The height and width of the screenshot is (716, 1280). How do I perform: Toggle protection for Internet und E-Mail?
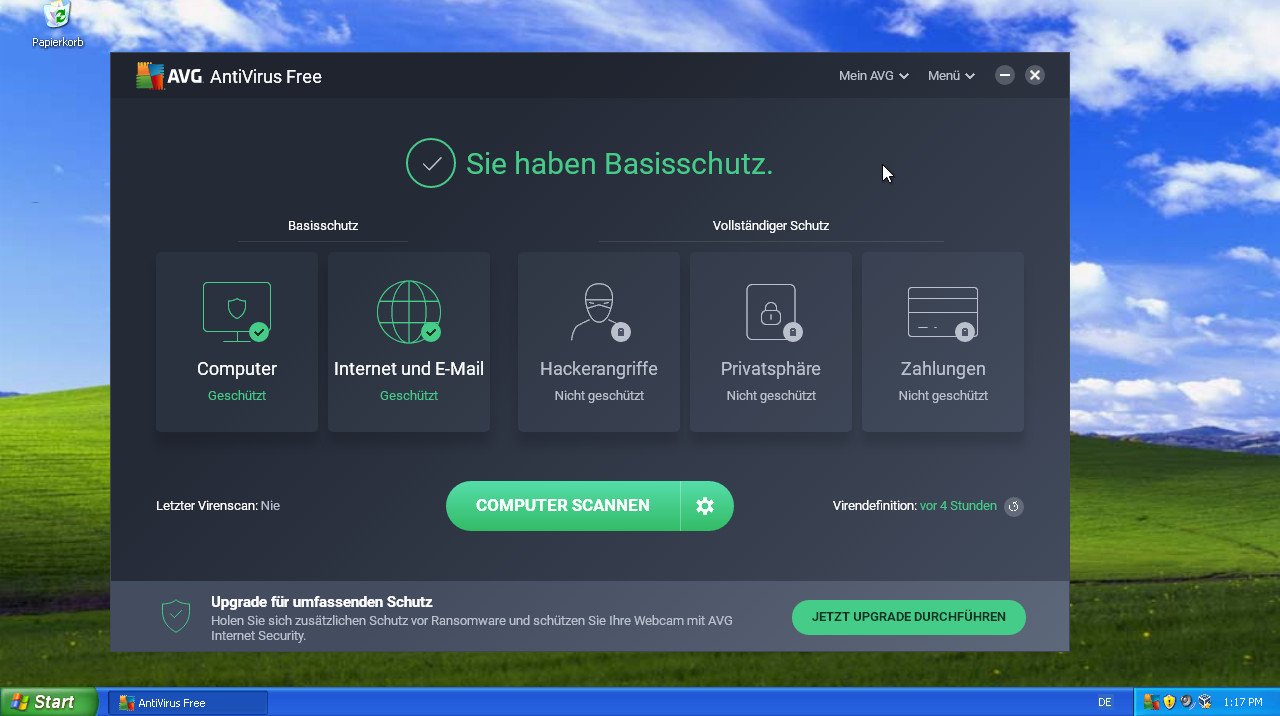(408, 395)
